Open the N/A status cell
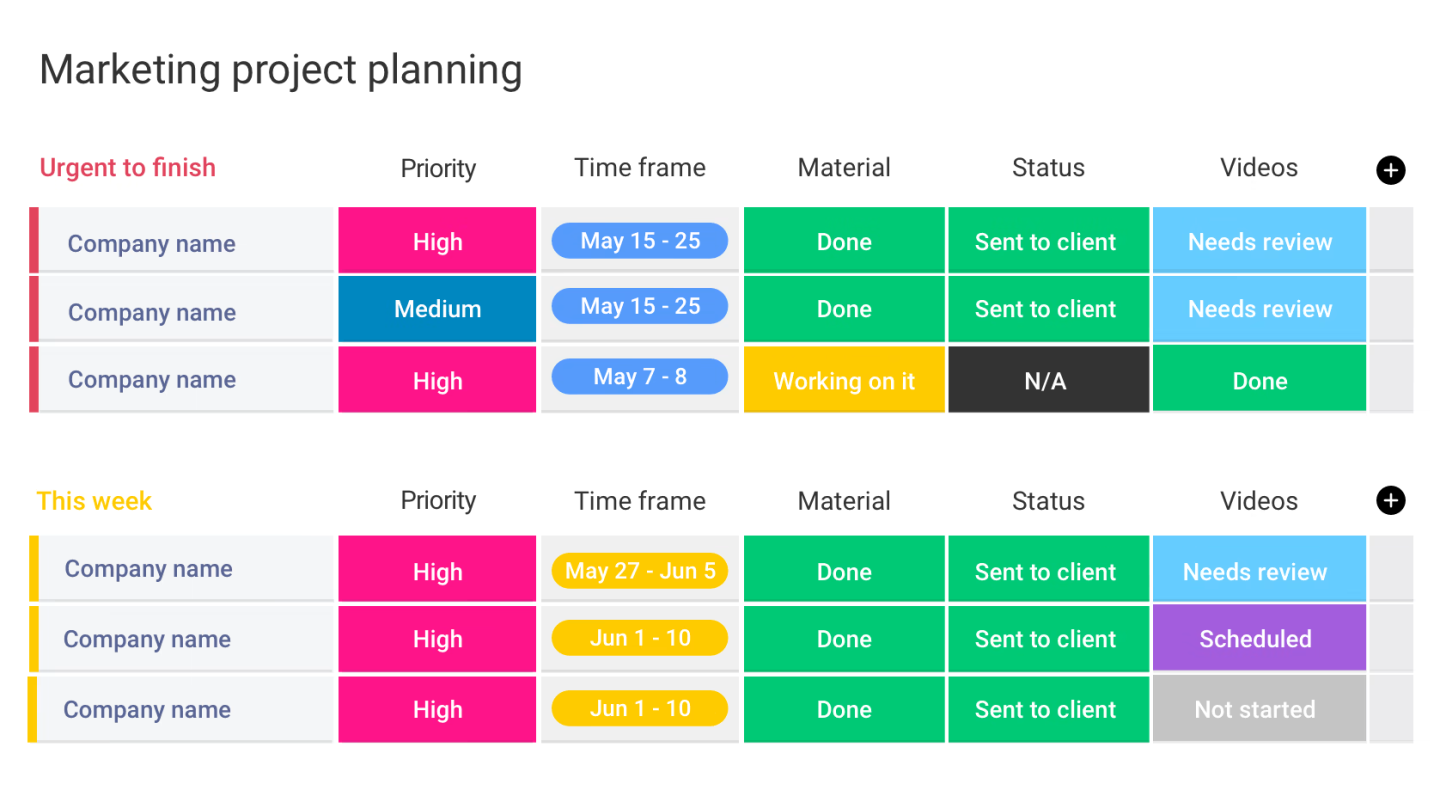Viewport: 1440px width, 790px height. coord(1047,381)
